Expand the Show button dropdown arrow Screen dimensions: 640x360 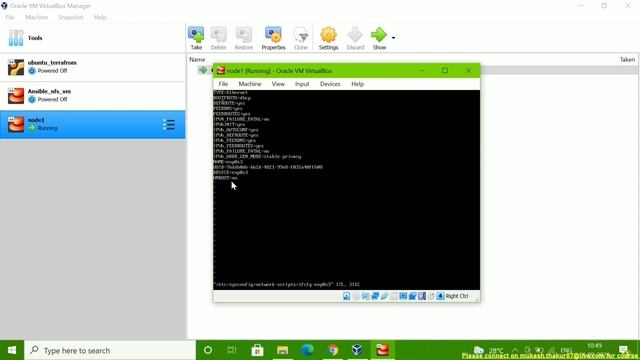tap(393, 38)
